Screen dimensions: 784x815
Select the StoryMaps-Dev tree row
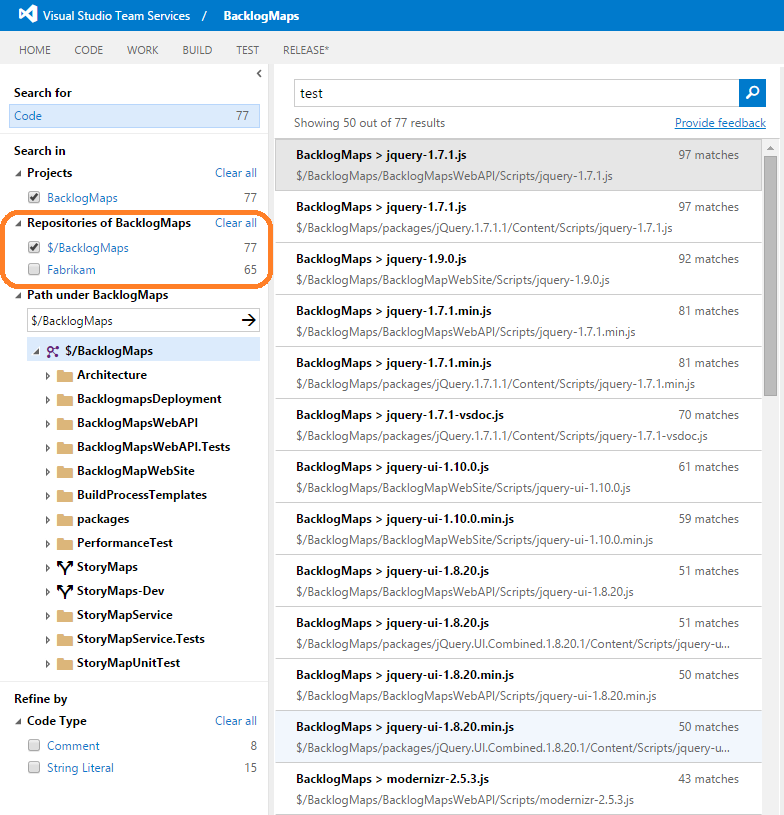click(x=143, y=591)
